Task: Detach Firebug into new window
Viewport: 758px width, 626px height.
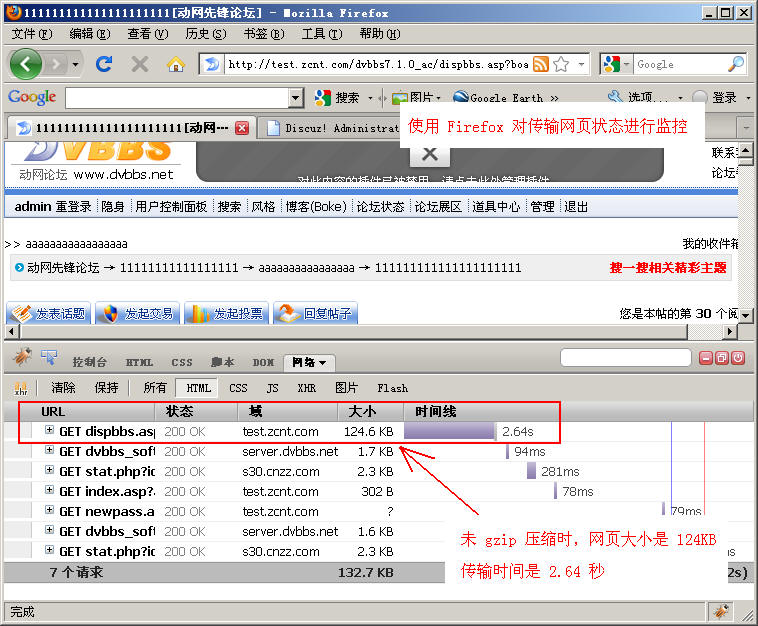Action: [722, 358]
